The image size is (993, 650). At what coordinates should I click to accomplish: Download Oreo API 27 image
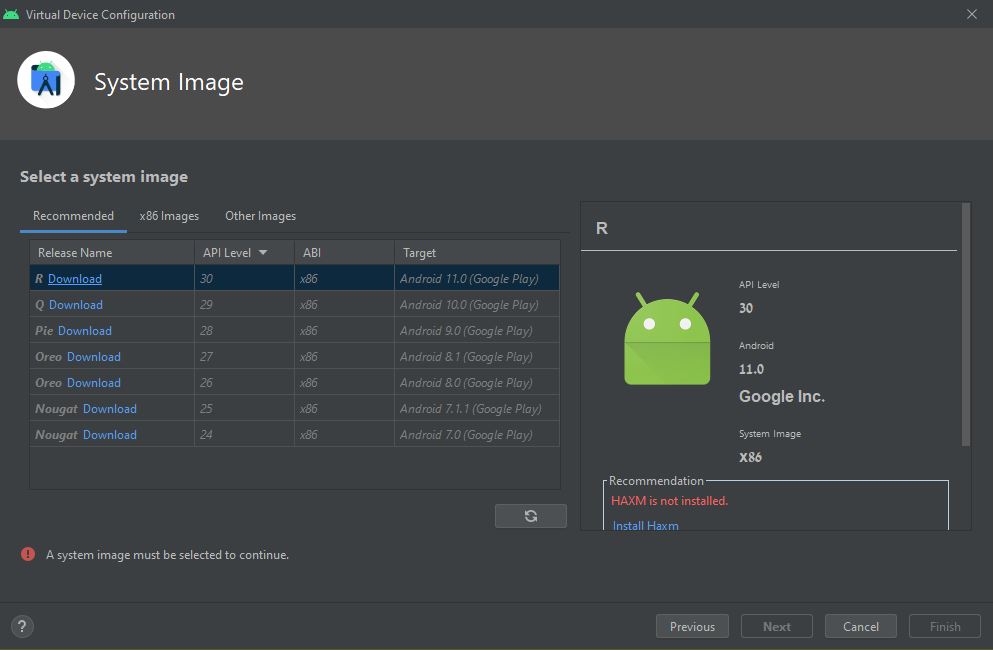pos(94,357)
